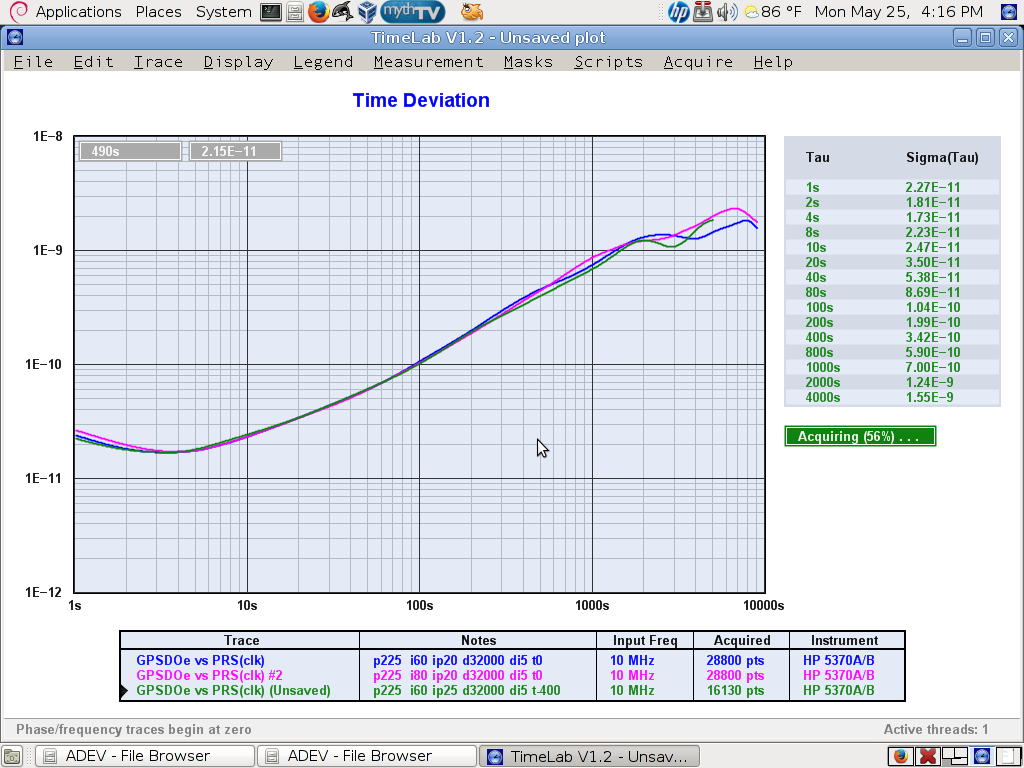Open the Debian Applications menu

tap(66, 12)
